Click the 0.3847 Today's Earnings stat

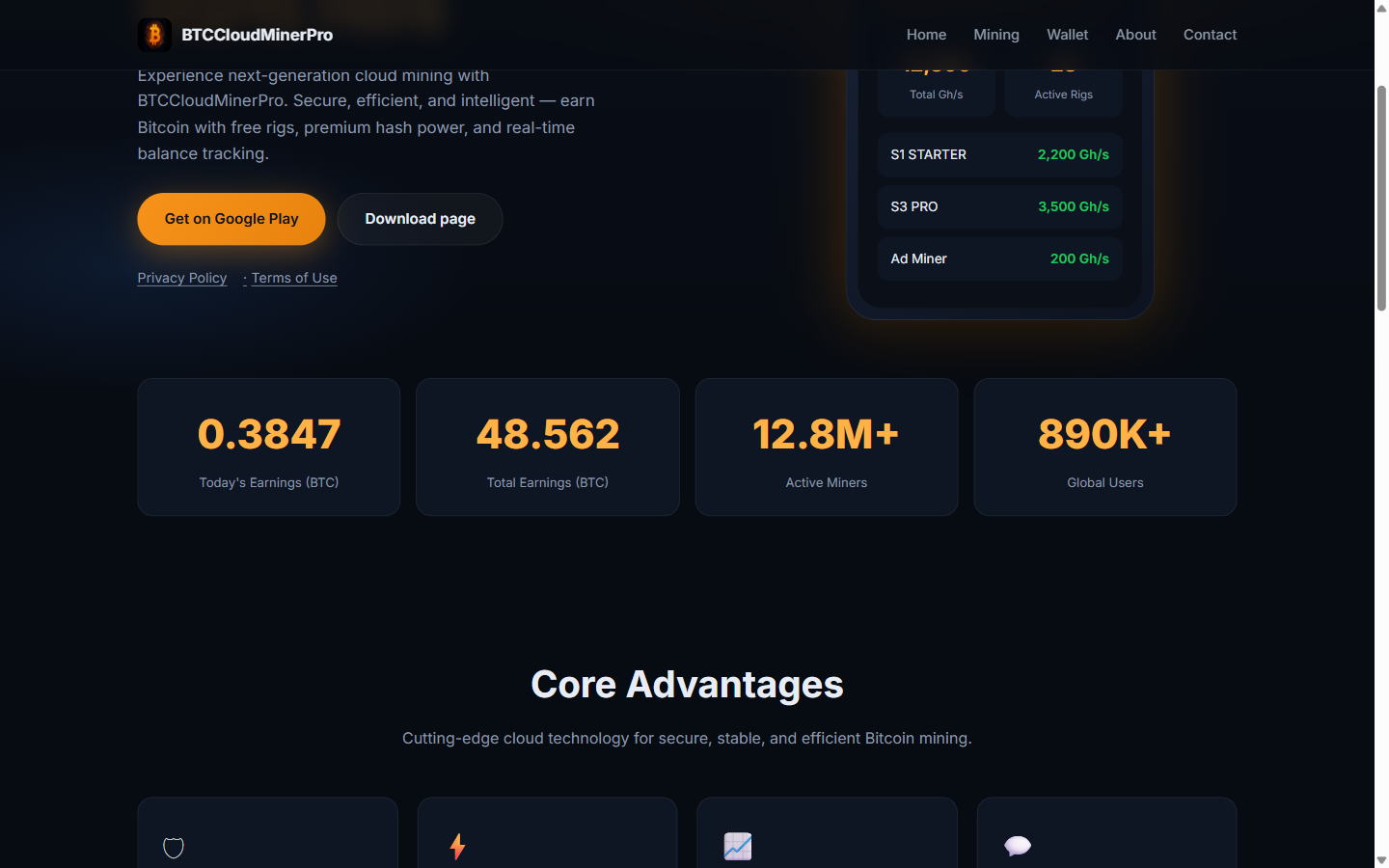tap(269, 448)
